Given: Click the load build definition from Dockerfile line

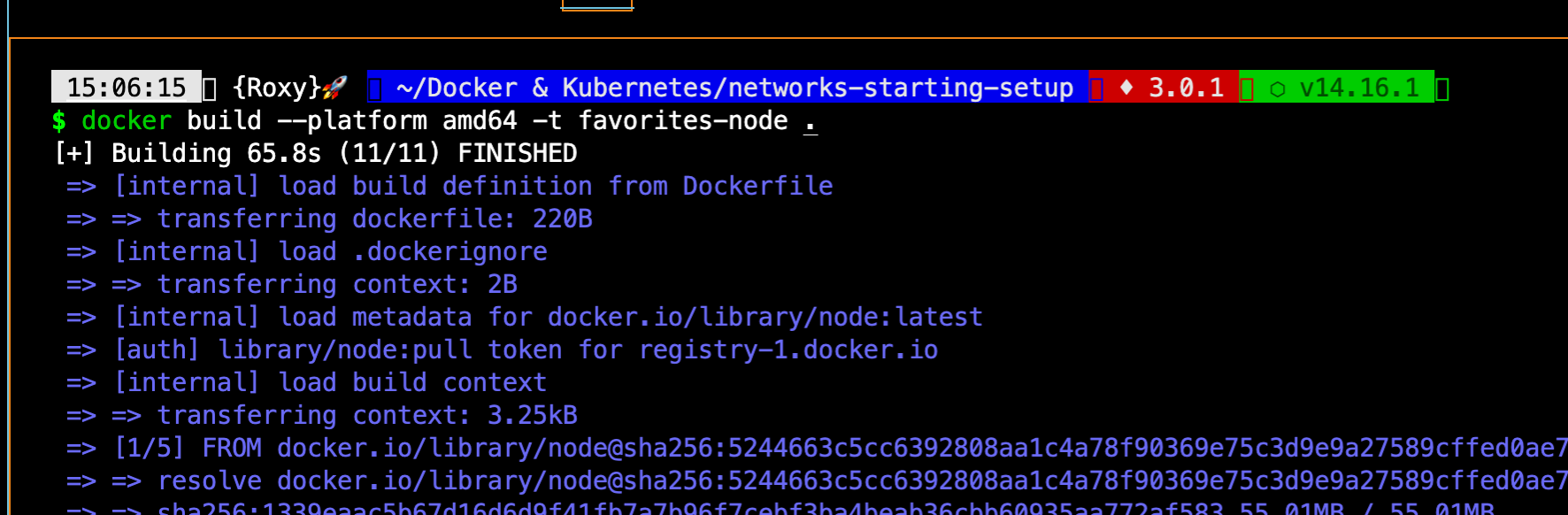Looking at the screenshot, I should (x=450, y=186).
